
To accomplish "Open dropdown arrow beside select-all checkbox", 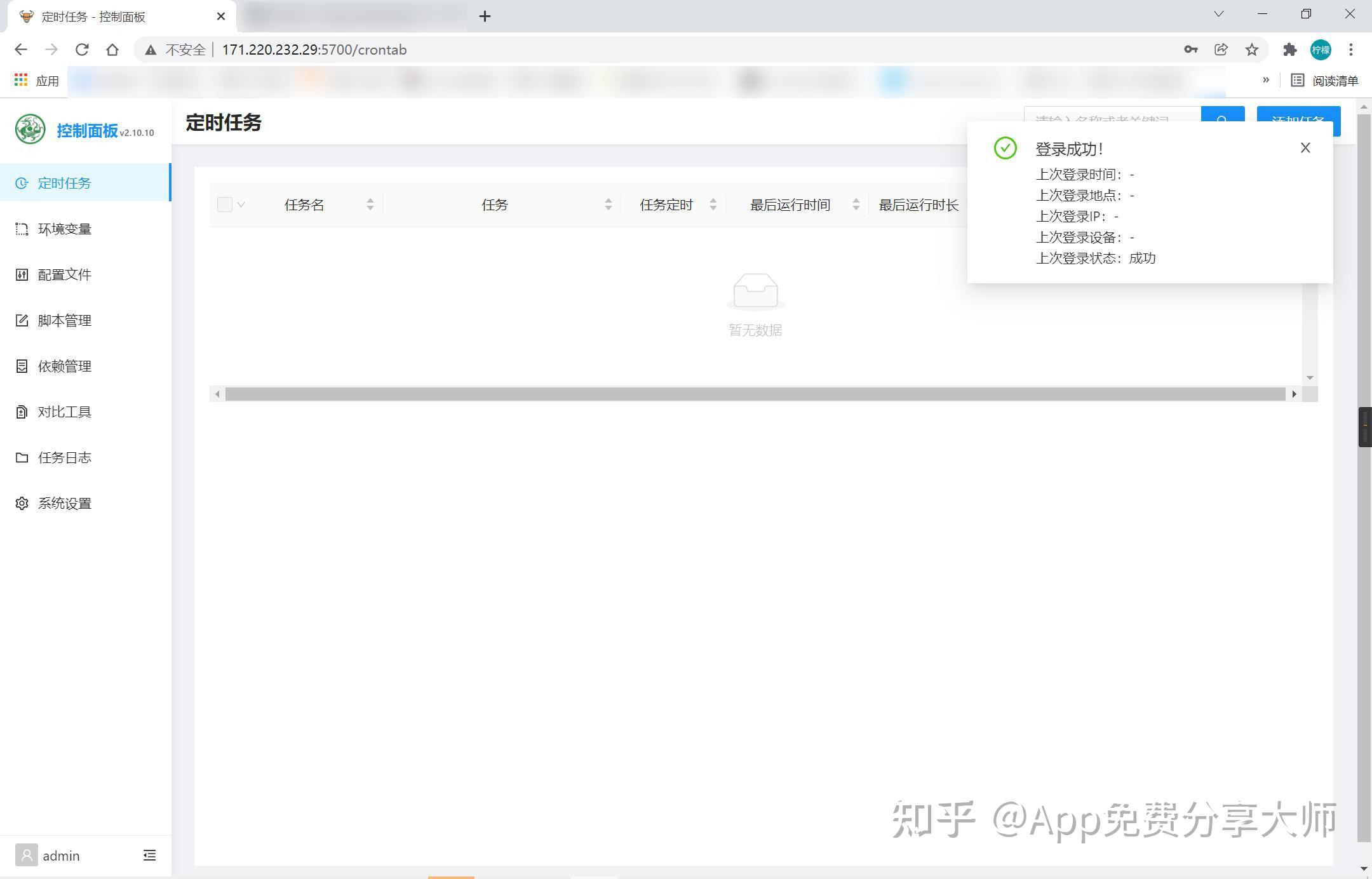I will point(242,205).
